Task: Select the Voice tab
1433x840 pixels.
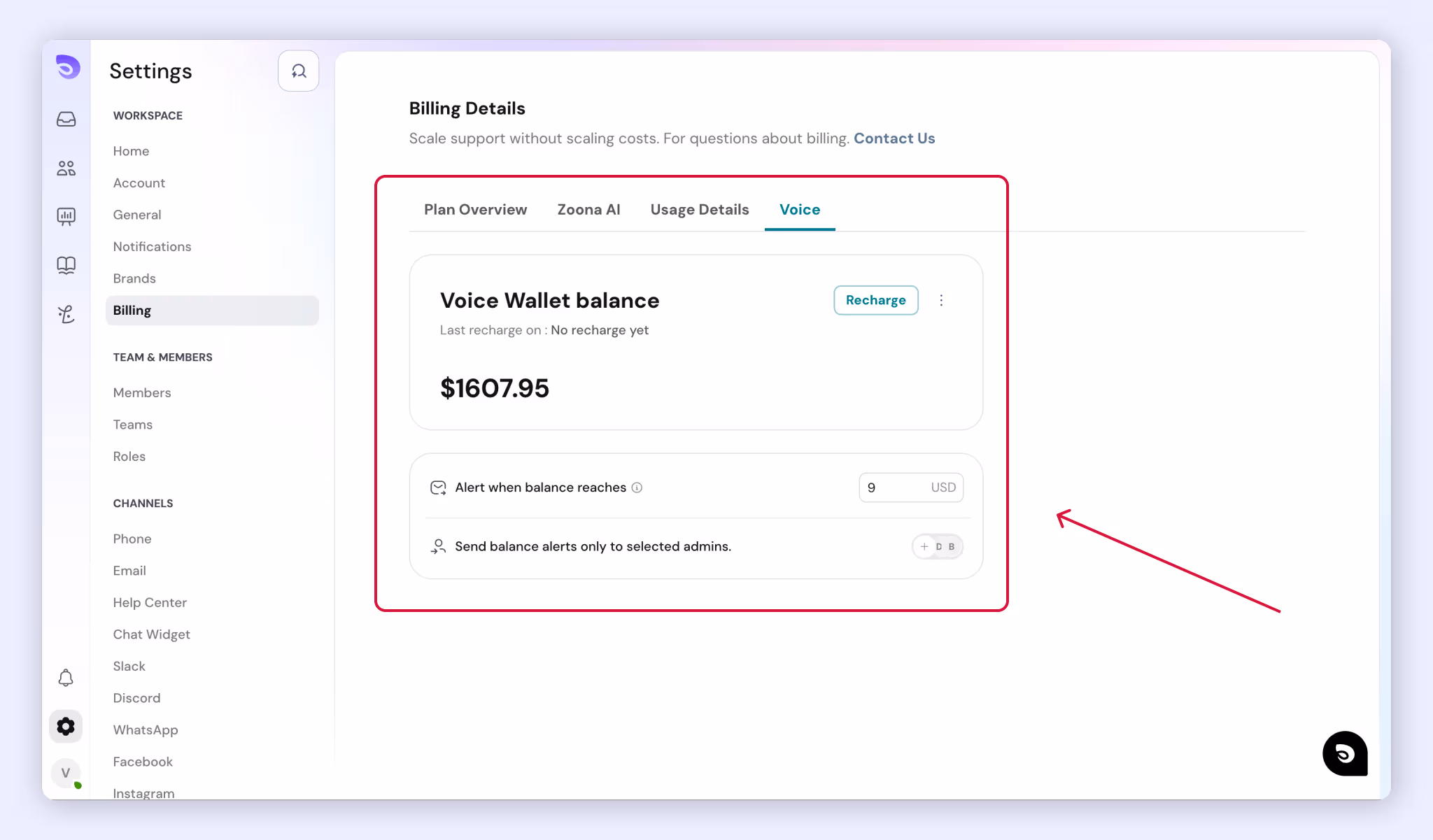Action: (800, 210)
